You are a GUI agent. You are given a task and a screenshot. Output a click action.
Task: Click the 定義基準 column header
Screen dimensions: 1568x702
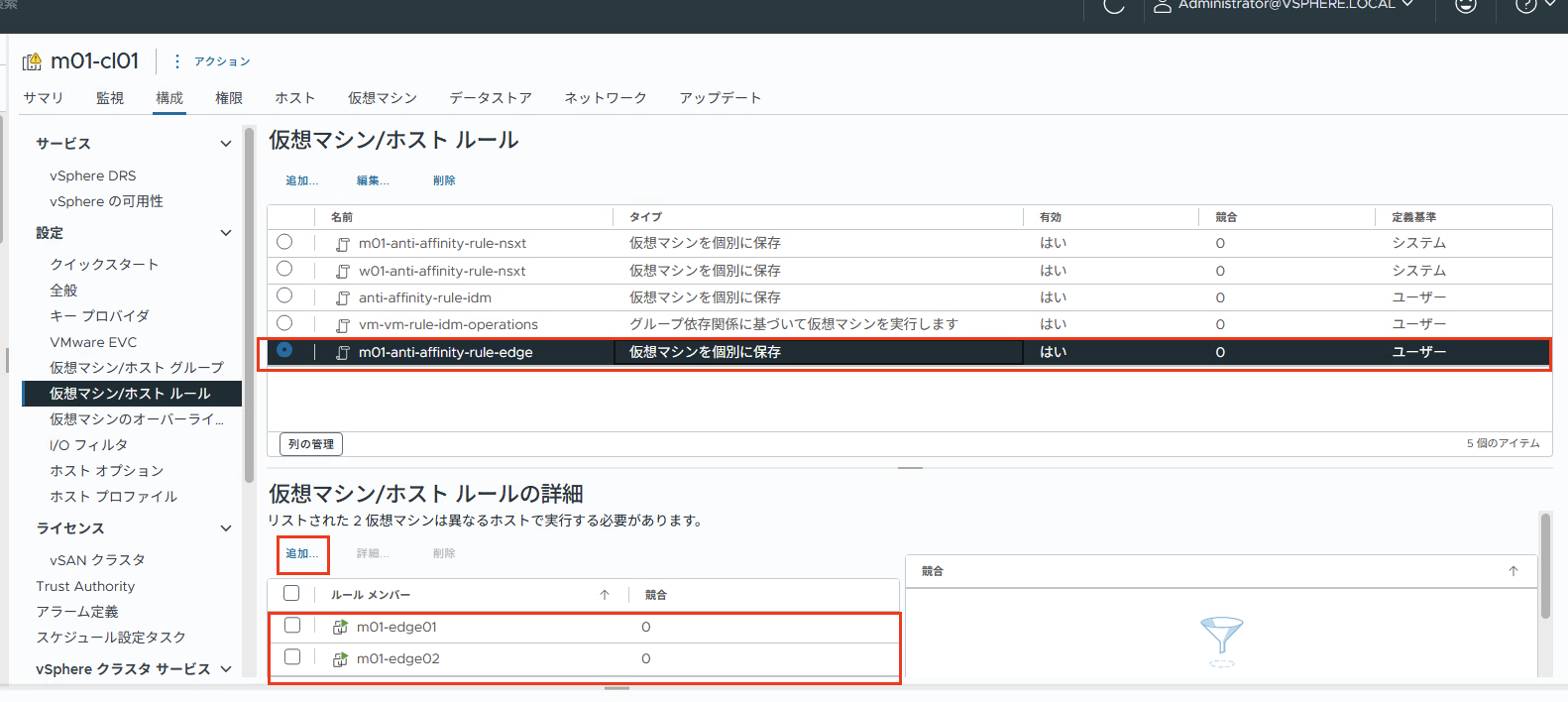pos(1413,217)
